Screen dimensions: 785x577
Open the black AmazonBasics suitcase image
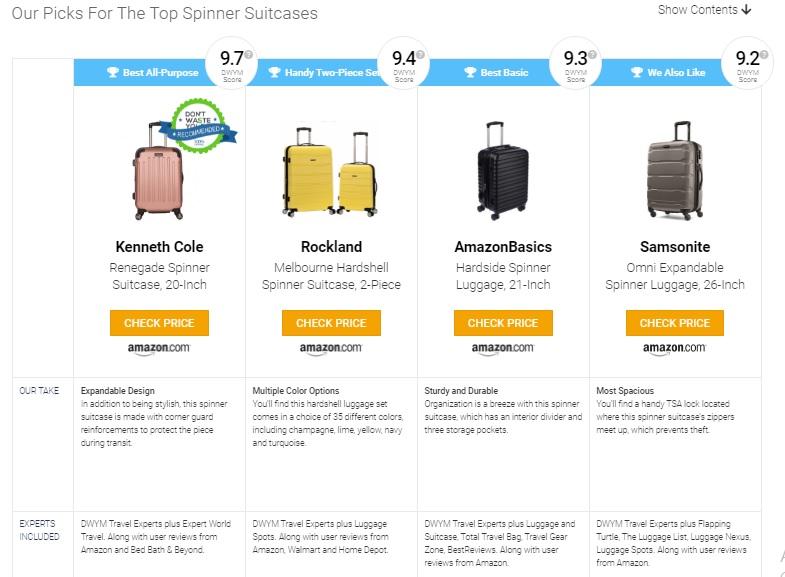(x=502, y=172)
